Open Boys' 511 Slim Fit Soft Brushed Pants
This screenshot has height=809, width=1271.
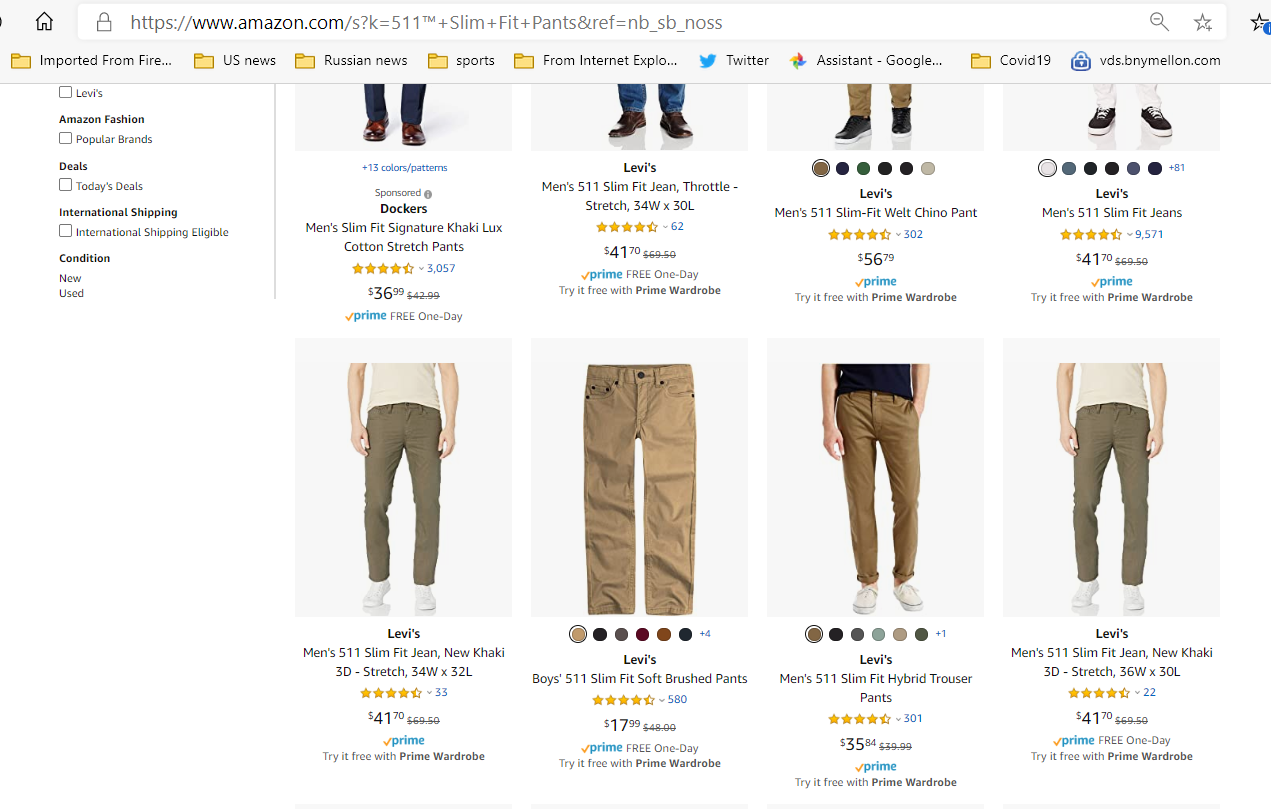click(x=640, y=678)
